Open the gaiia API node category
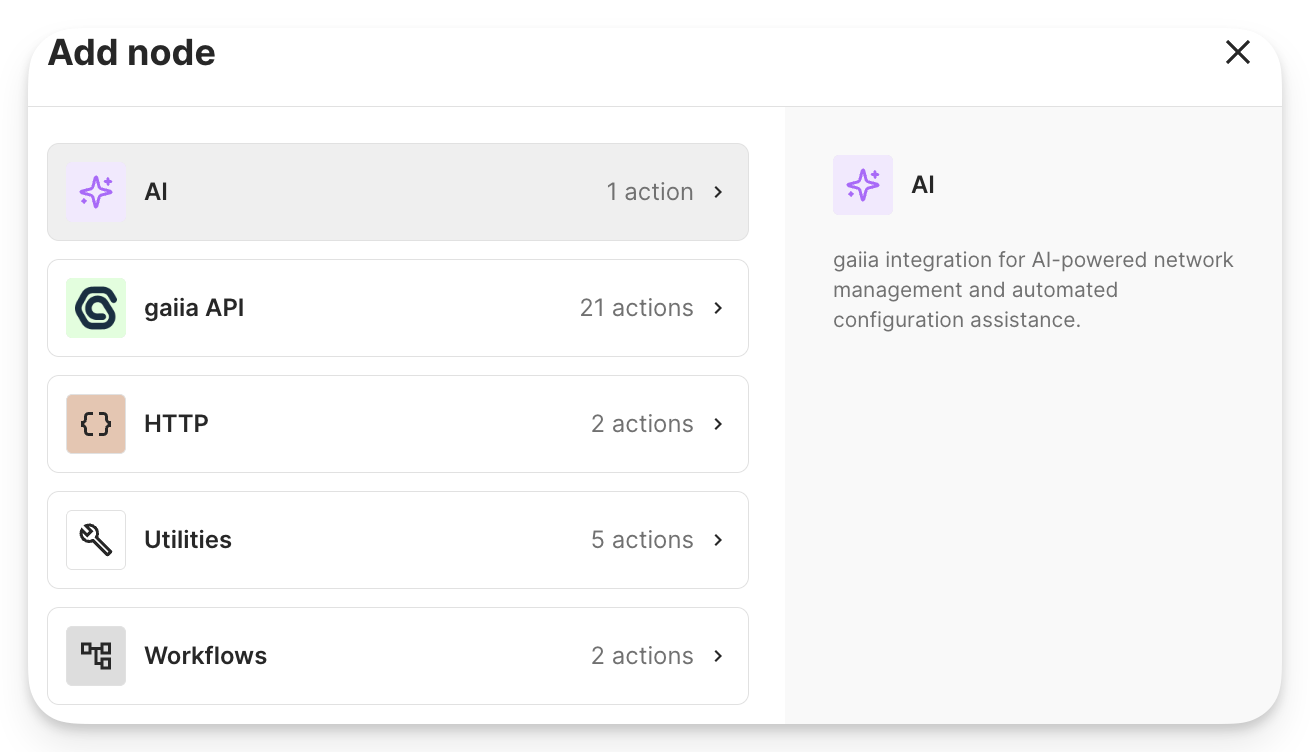1310x752 pixels. tap(397, 308)
